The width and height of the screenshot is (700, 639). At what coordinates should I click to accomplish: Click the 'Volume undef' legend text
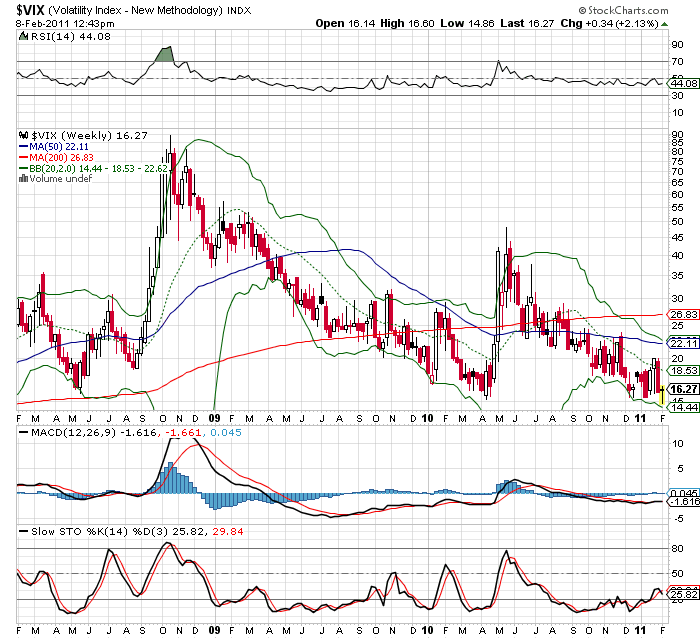[x=61, y=179]
